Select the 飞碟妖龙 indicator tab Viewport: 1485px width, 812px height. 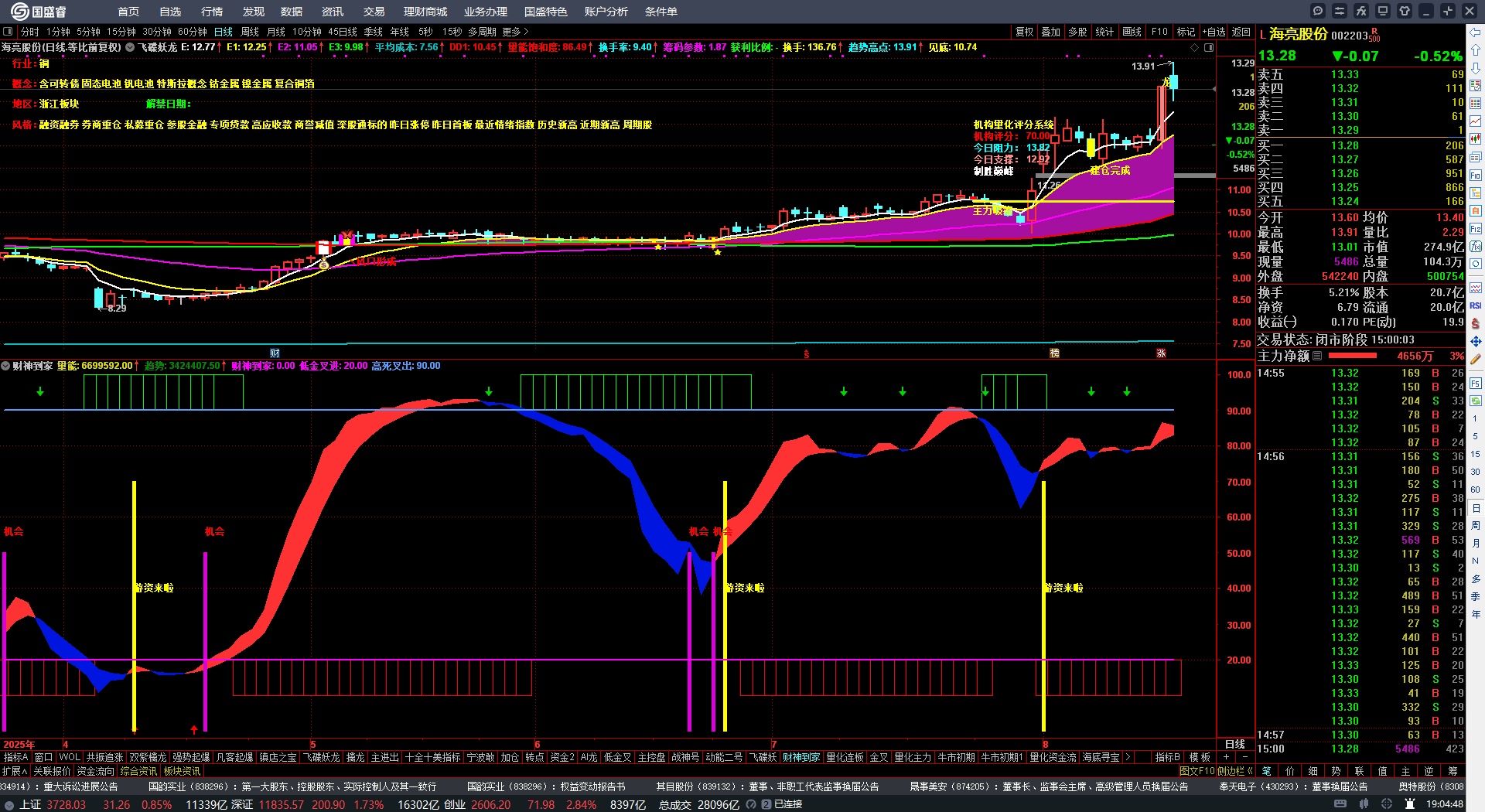tap(321, 757)
